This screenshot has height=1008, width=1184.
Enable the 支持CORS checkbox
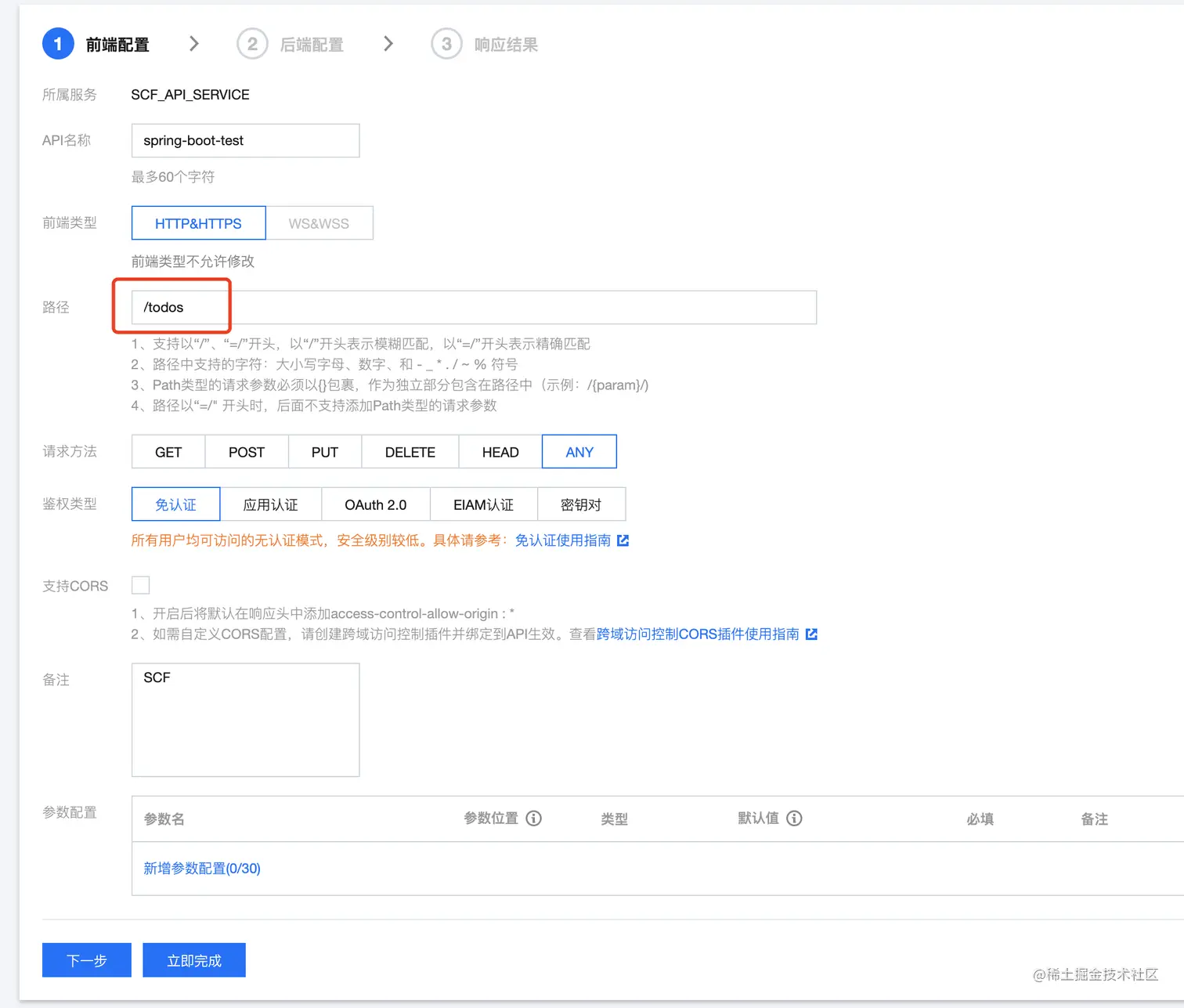[x=141, y=585]
